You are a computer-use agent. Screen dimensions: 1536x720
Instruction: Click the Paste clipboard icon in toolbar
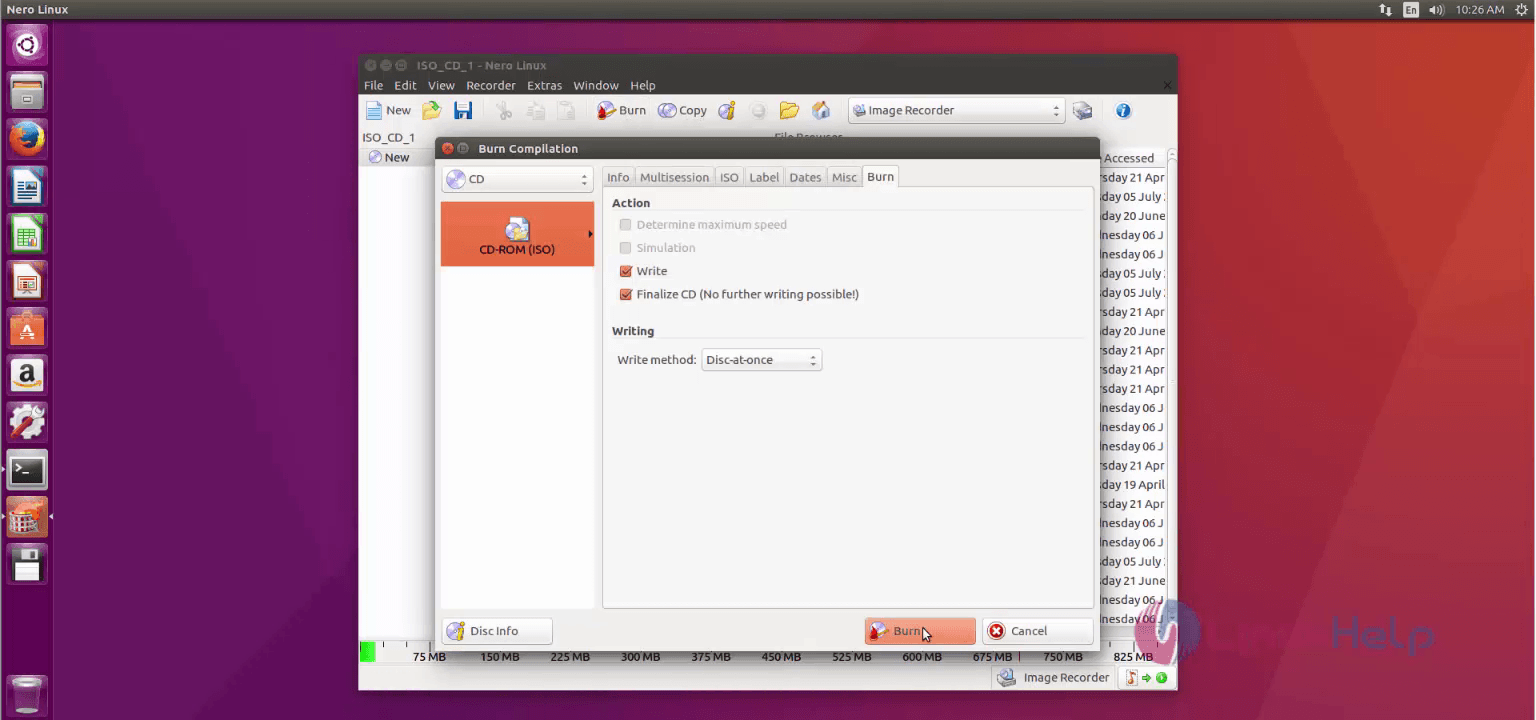coord(566,111)
